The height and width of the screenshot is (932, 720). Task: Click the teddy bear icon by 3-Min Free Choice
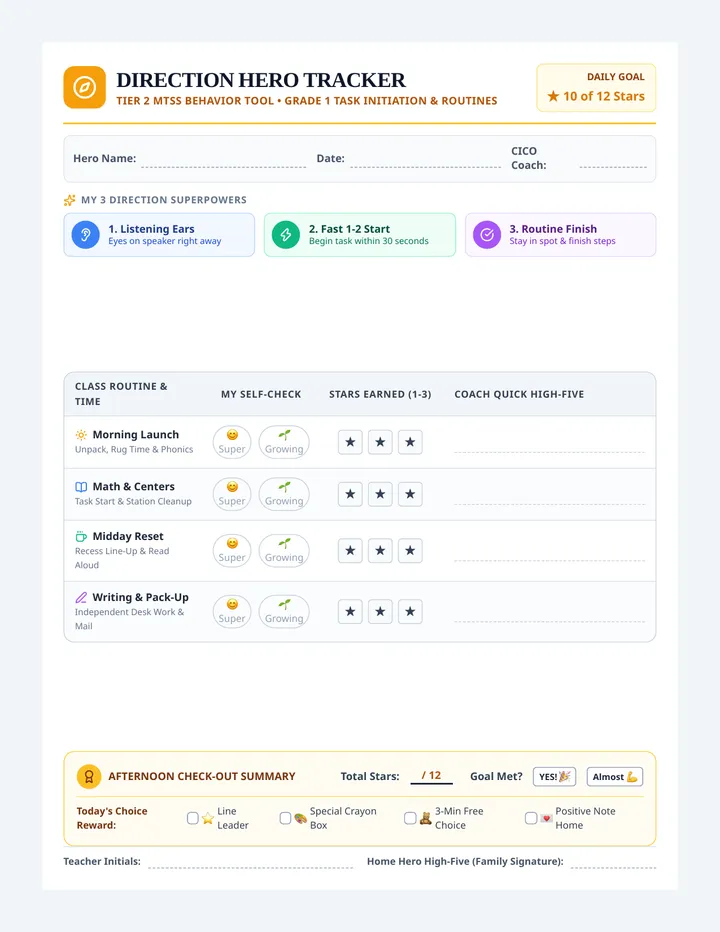[x=426, y=818]
